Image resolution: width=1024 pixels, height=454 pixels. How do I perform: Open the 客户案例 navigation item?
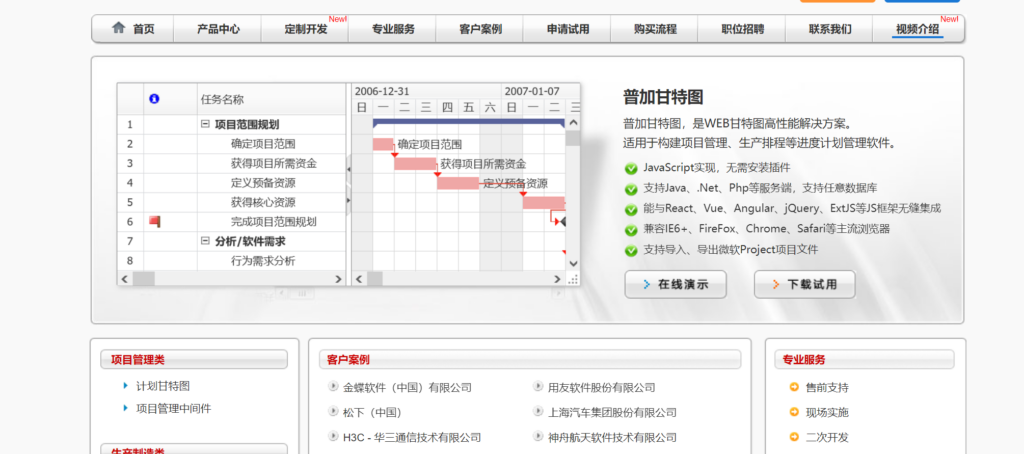(480, 29)
